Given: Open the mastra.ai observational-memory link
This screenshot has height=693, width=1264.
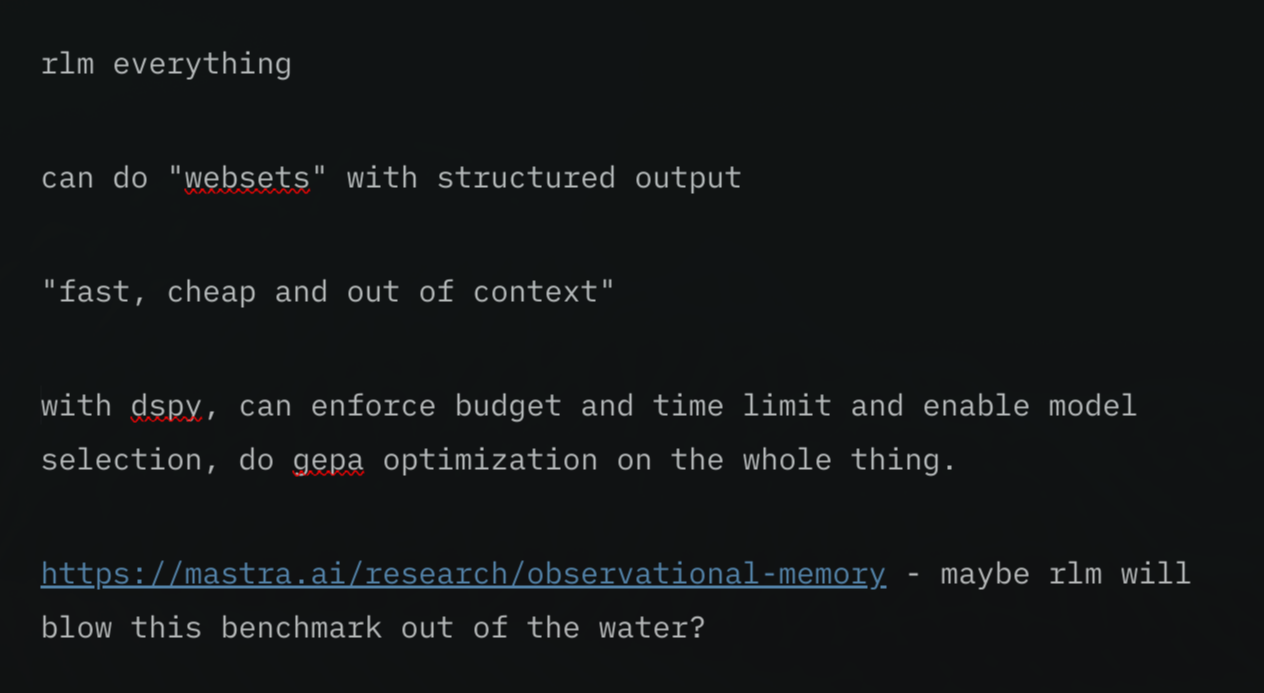Looking at the screenshot, I should point(463,574).
